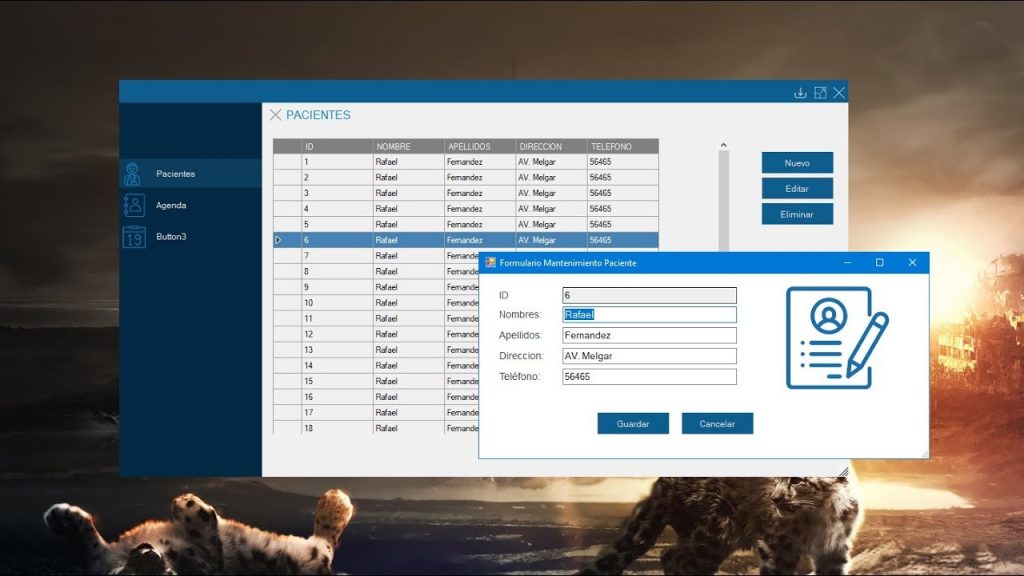The width and height of the screenshot is (1024, 576).
Task: Select the Pacientes patient icon in sidebar
Action: [x=131, y=173]
